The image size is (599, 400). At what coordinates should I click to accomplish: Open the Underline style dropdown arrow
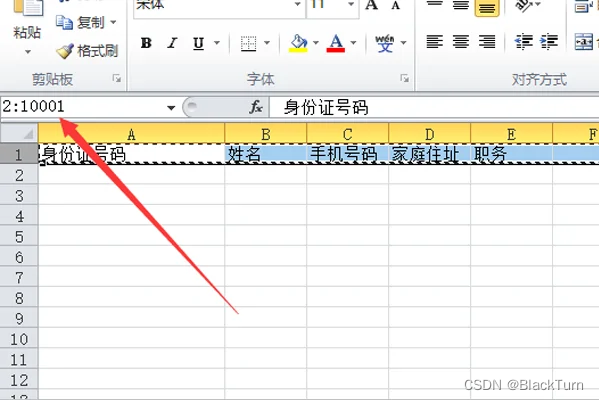[x=217, y=43]
